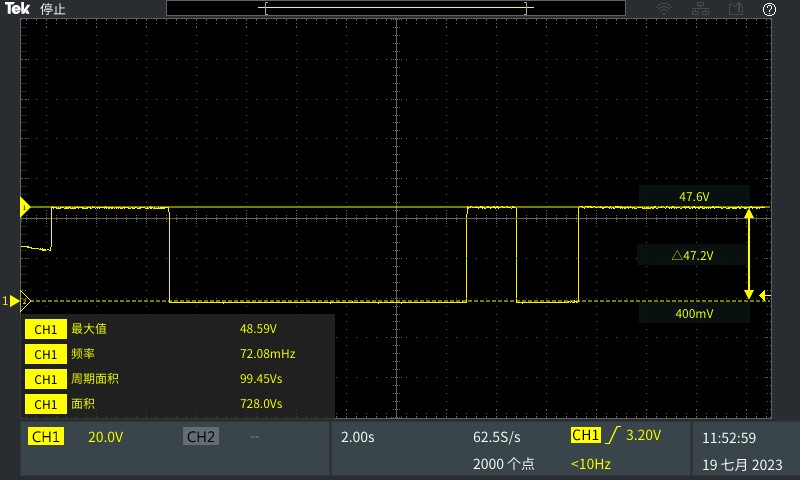
Task: Select the 频率 measurement row
Action: pos(178,354)
